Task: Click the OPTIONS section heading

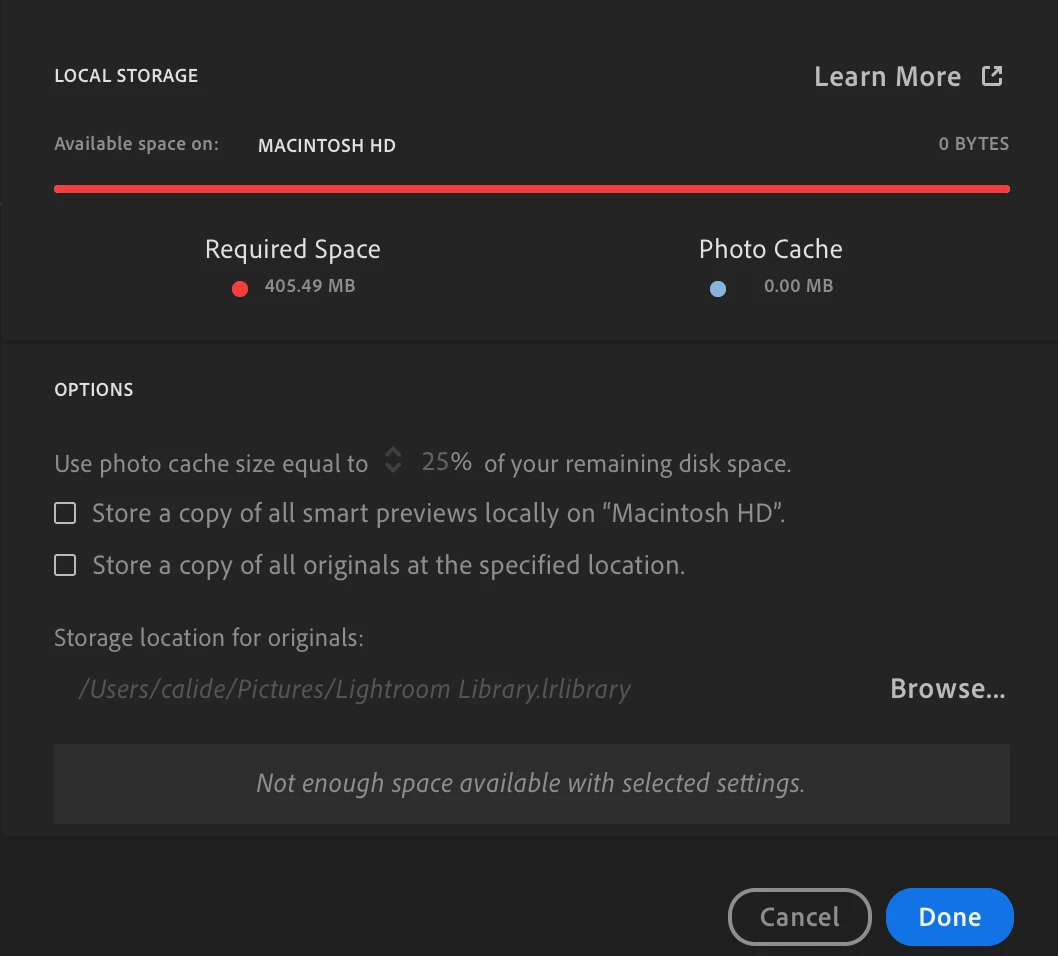Action: (x=94, y=390)
